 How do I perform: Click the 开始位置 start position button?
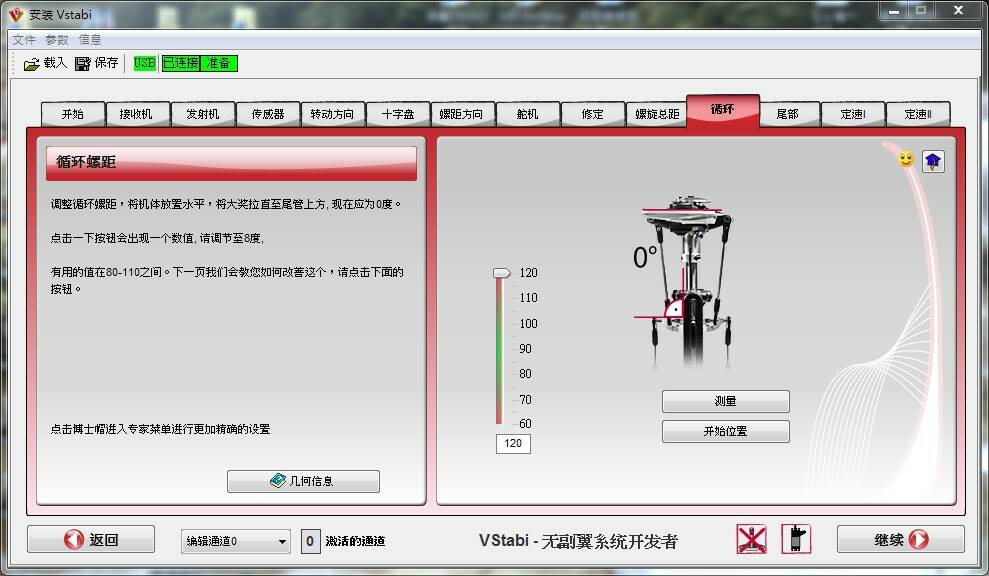(x=725, y=432)
